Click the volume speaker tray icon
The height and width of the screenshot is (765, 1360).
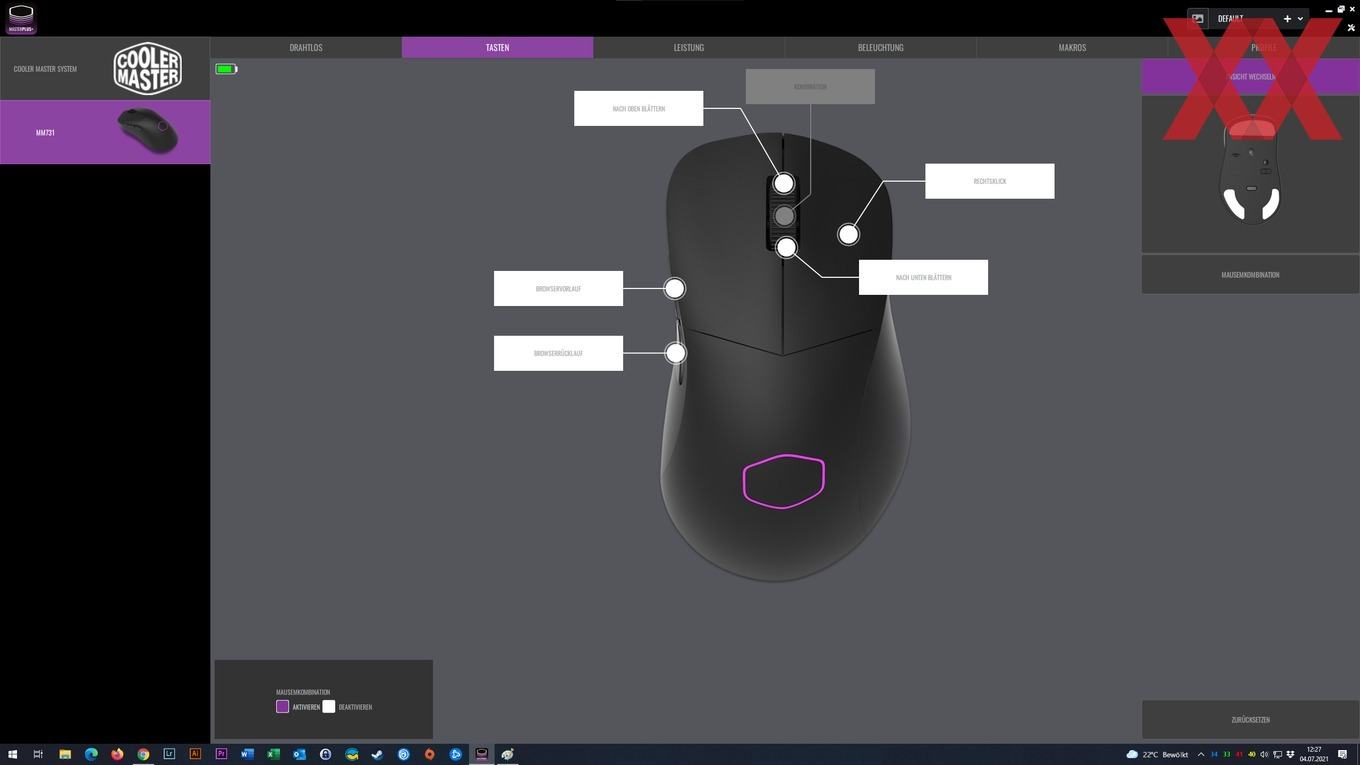click(x=1264, y=754)
